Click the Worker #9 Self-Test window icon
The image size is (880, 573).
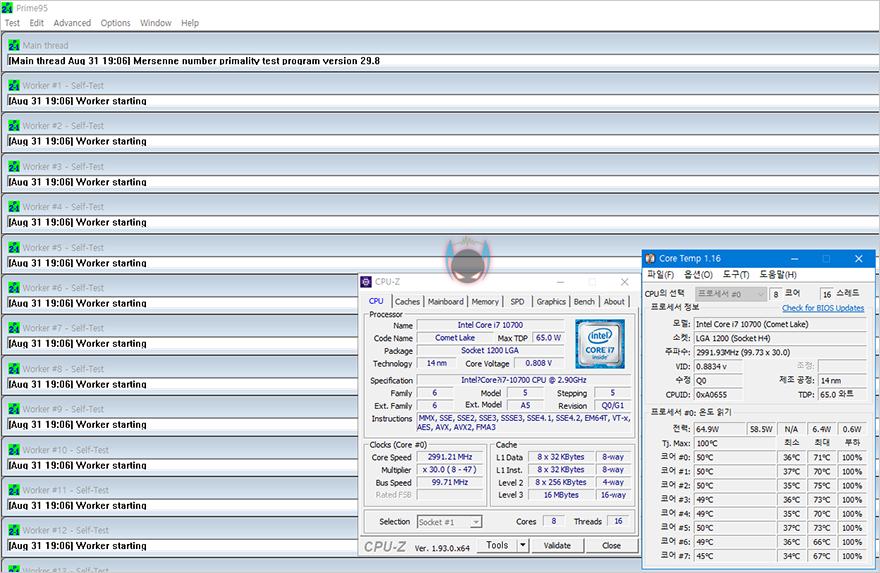pyautogui.click(x=14, y=409)
